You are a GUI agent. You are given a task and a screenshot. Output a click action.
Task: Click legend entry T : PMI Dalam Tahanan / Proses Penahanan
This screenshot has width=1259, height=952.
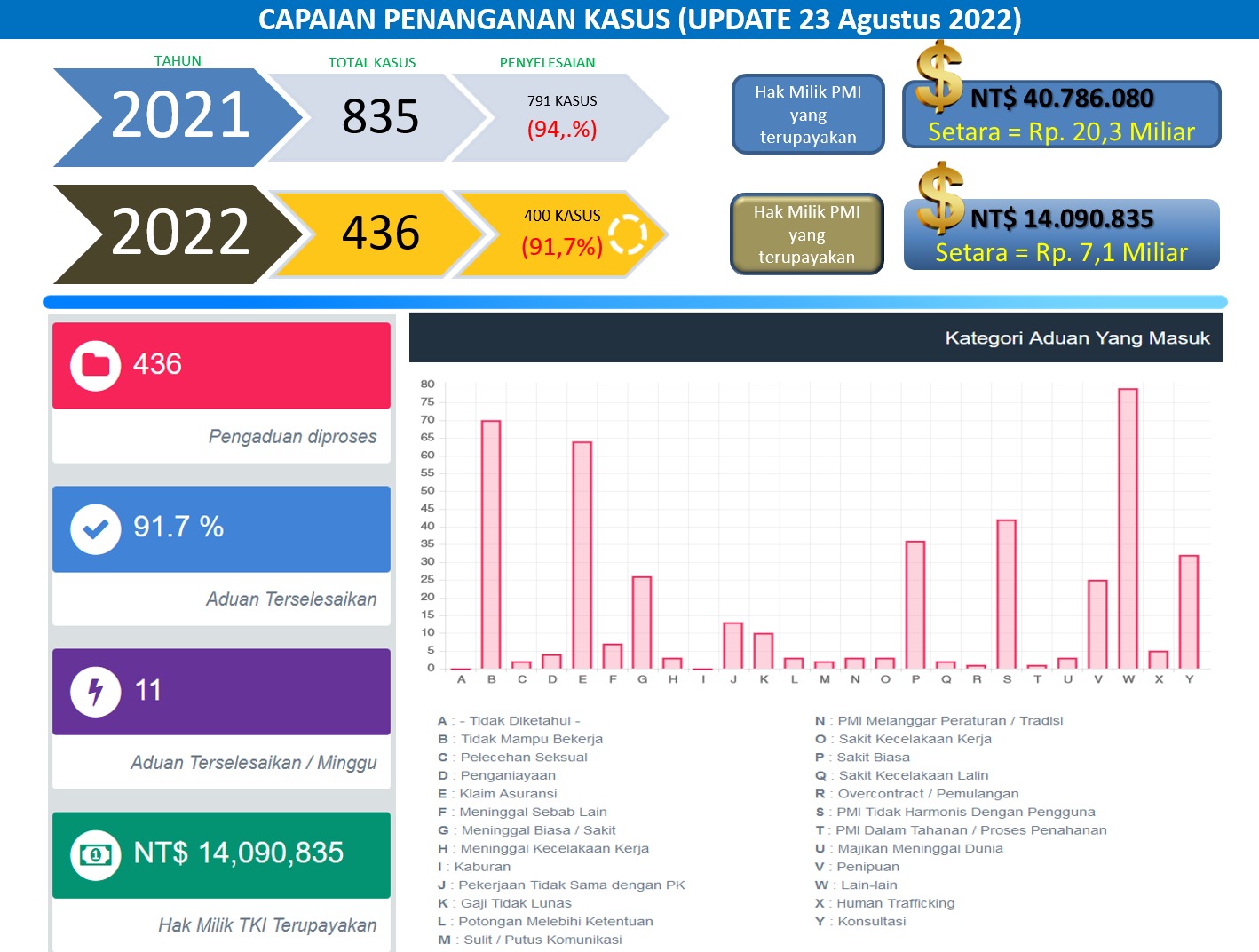[x=961, y=830]
